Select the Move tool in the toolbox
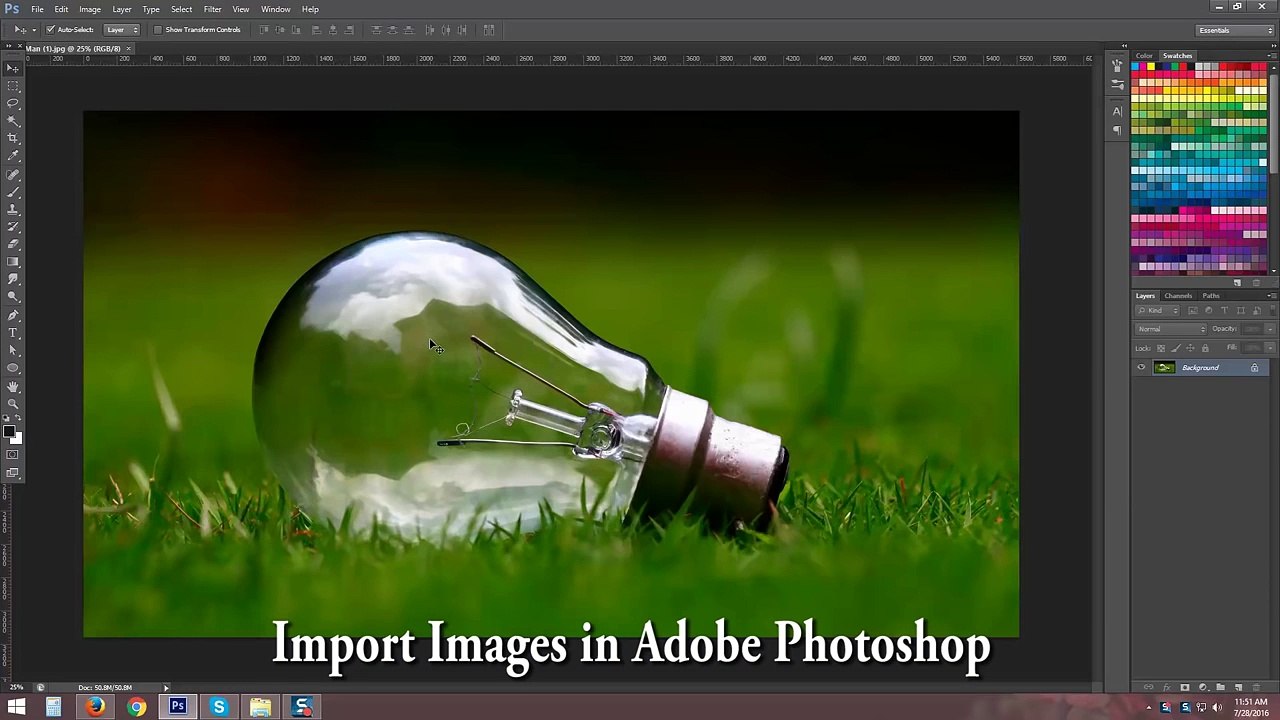 coord(13,68)
